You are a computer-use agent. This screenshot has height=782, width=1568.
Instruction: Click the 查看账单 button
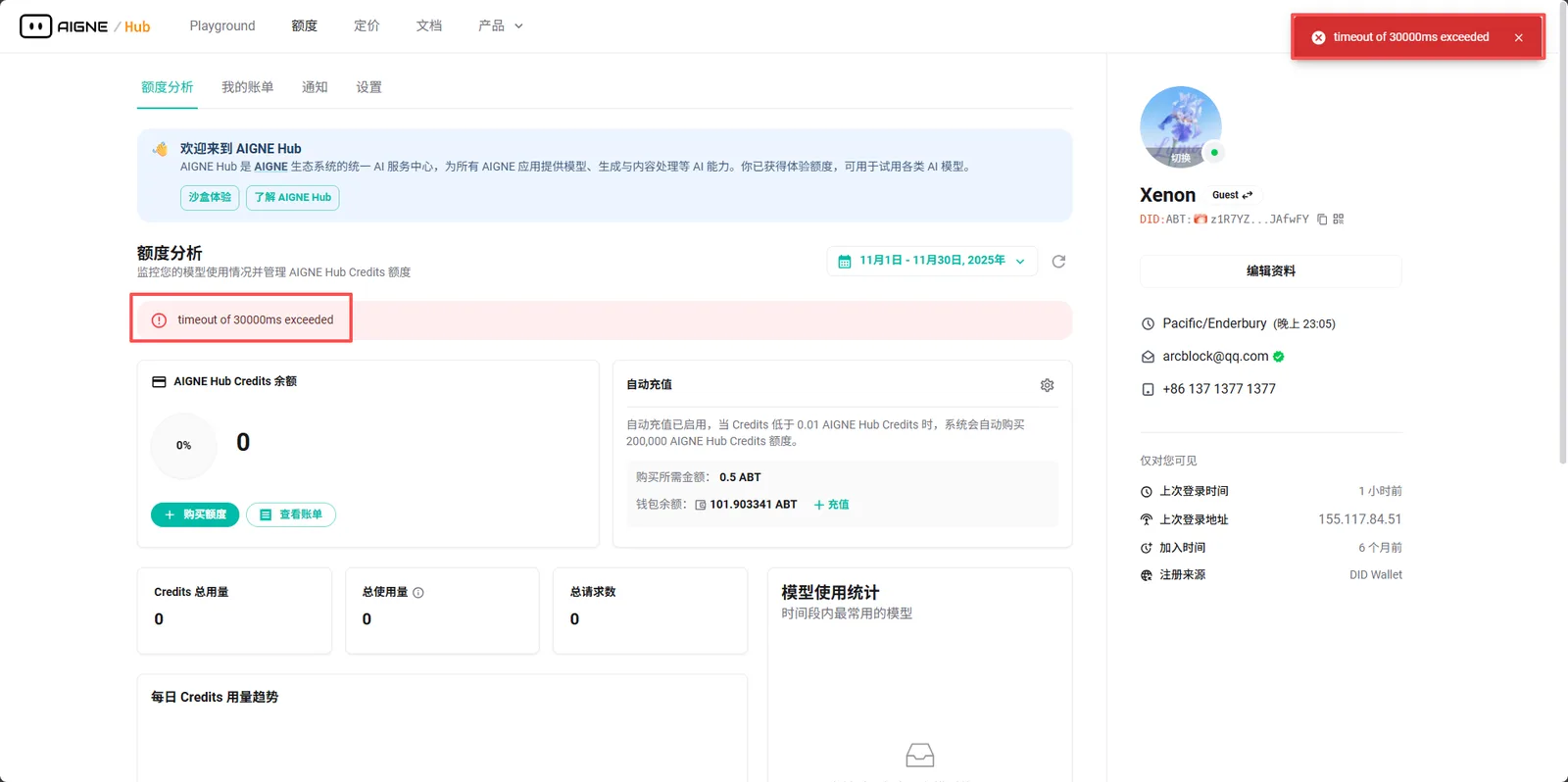[x=291, y=514]
